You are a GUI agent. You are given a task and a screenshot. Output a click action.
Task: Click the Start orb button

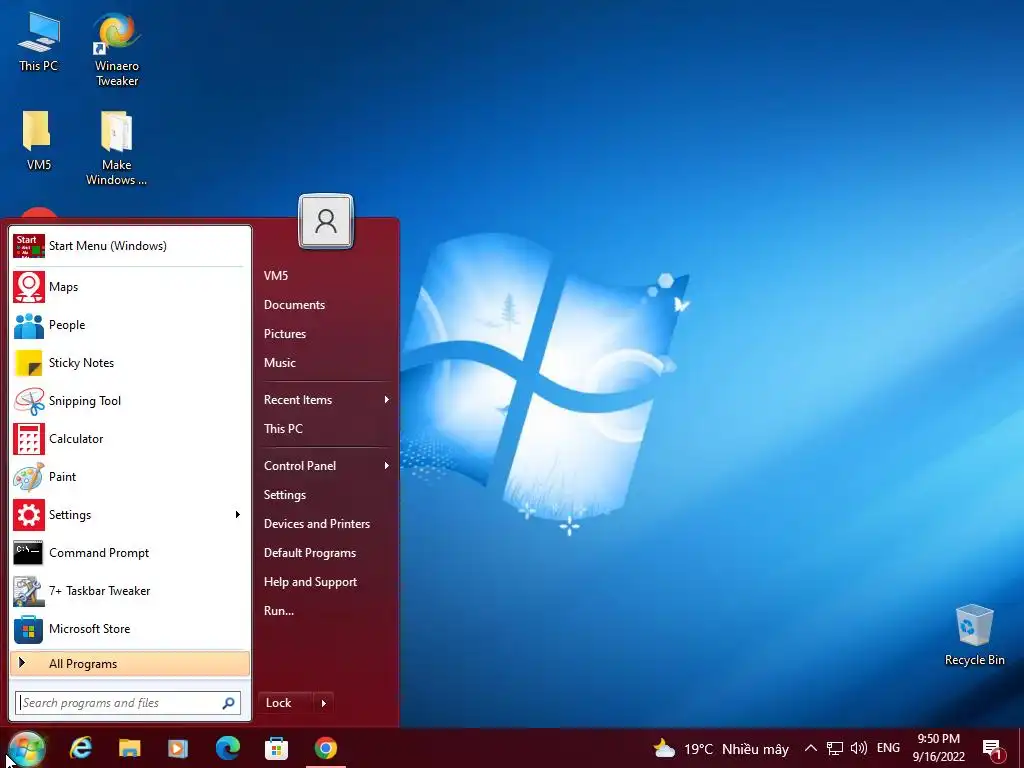point(27,748)
